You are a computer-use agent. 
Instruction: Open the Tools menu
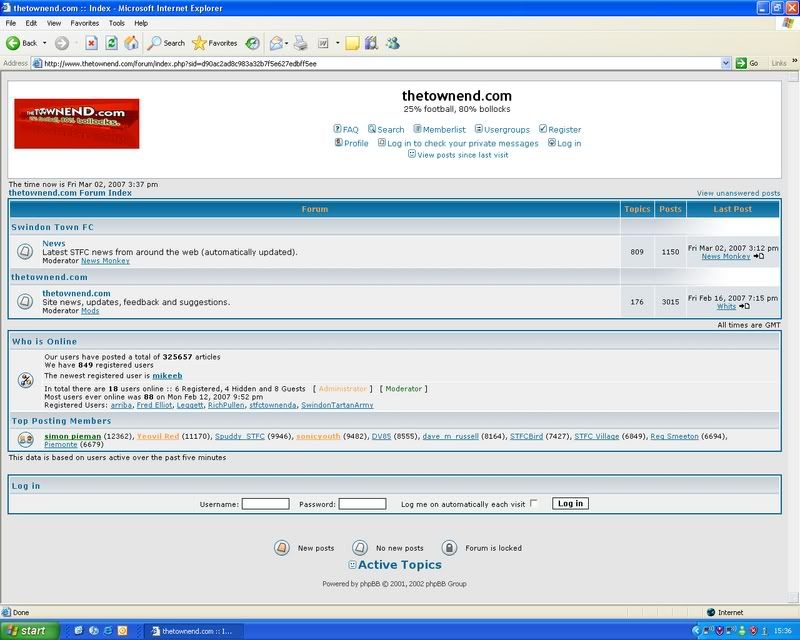(116, 23)
